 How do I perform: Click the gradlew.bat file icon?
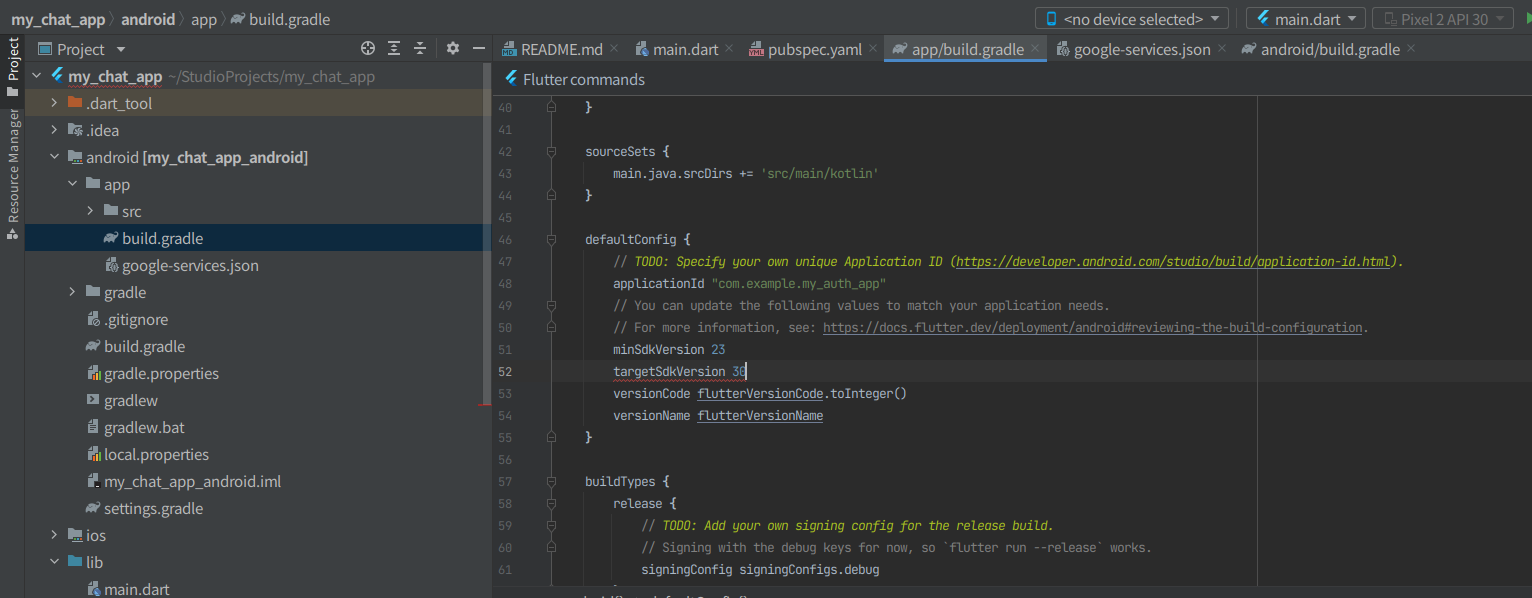[94, 428]
